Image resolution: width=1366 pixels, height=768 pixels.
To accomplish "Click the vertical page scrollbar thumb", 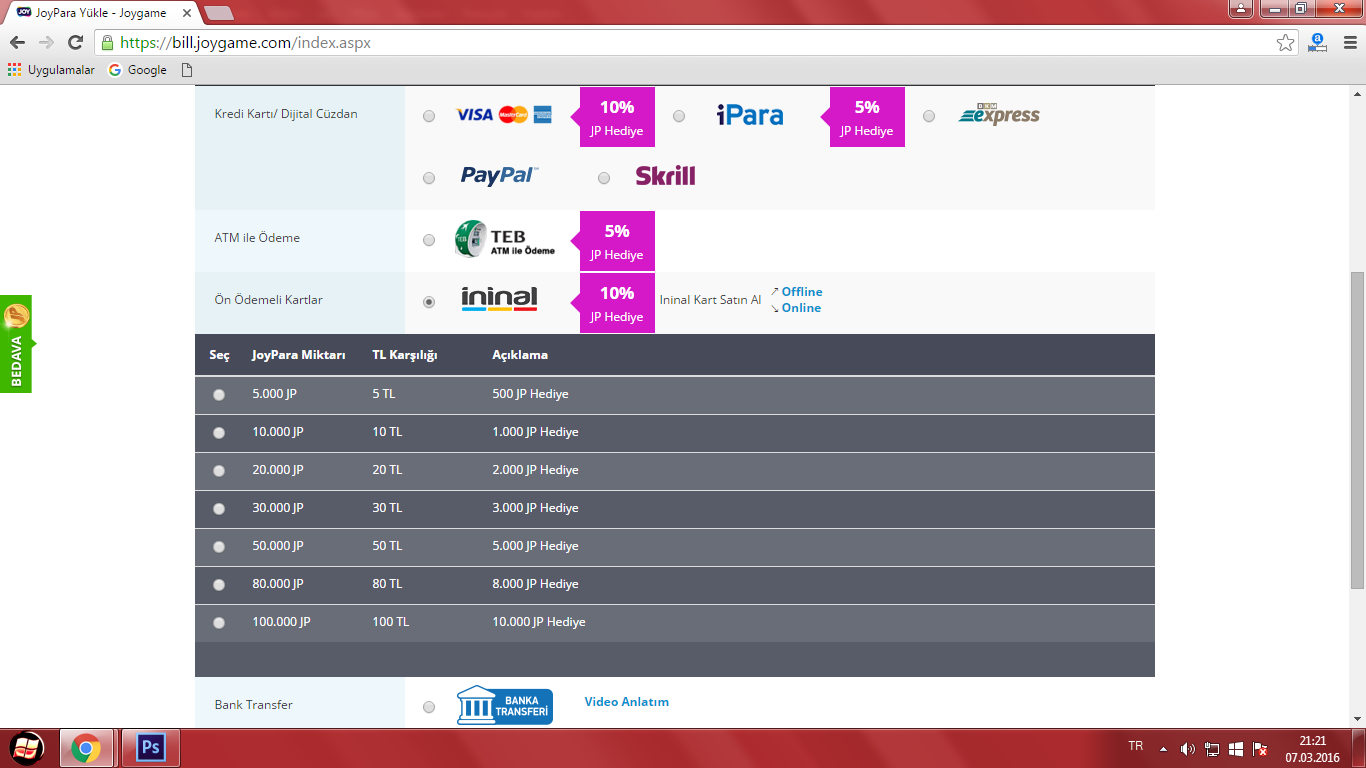I will point(1357,430).
